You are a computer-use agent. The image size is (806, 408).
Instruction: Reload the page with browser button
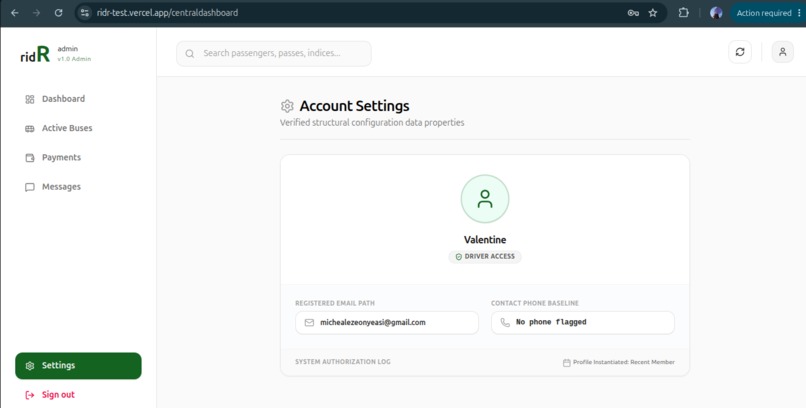(x=59, y=13)
